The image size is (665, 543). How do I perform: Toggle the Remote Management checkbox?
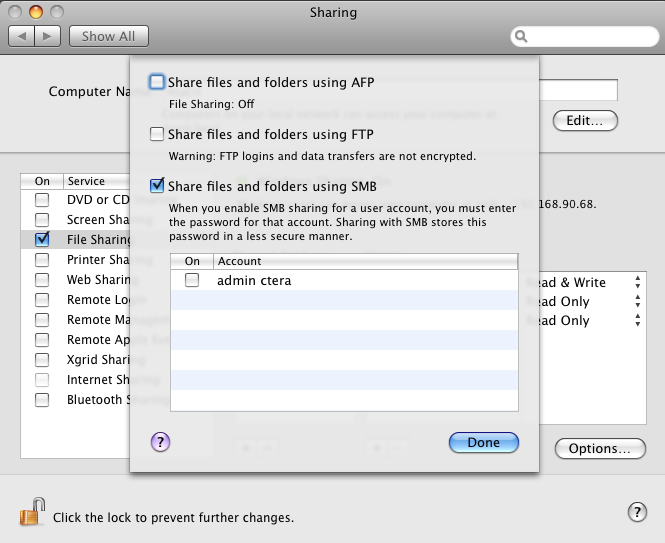tap(42, 319)
